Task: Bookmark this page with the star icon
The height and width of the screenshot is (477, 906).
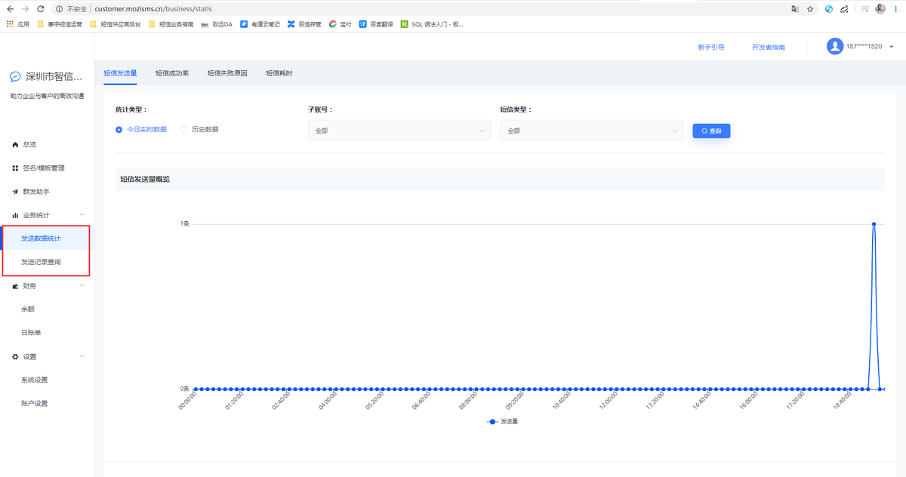Action: tap(810, 9)
